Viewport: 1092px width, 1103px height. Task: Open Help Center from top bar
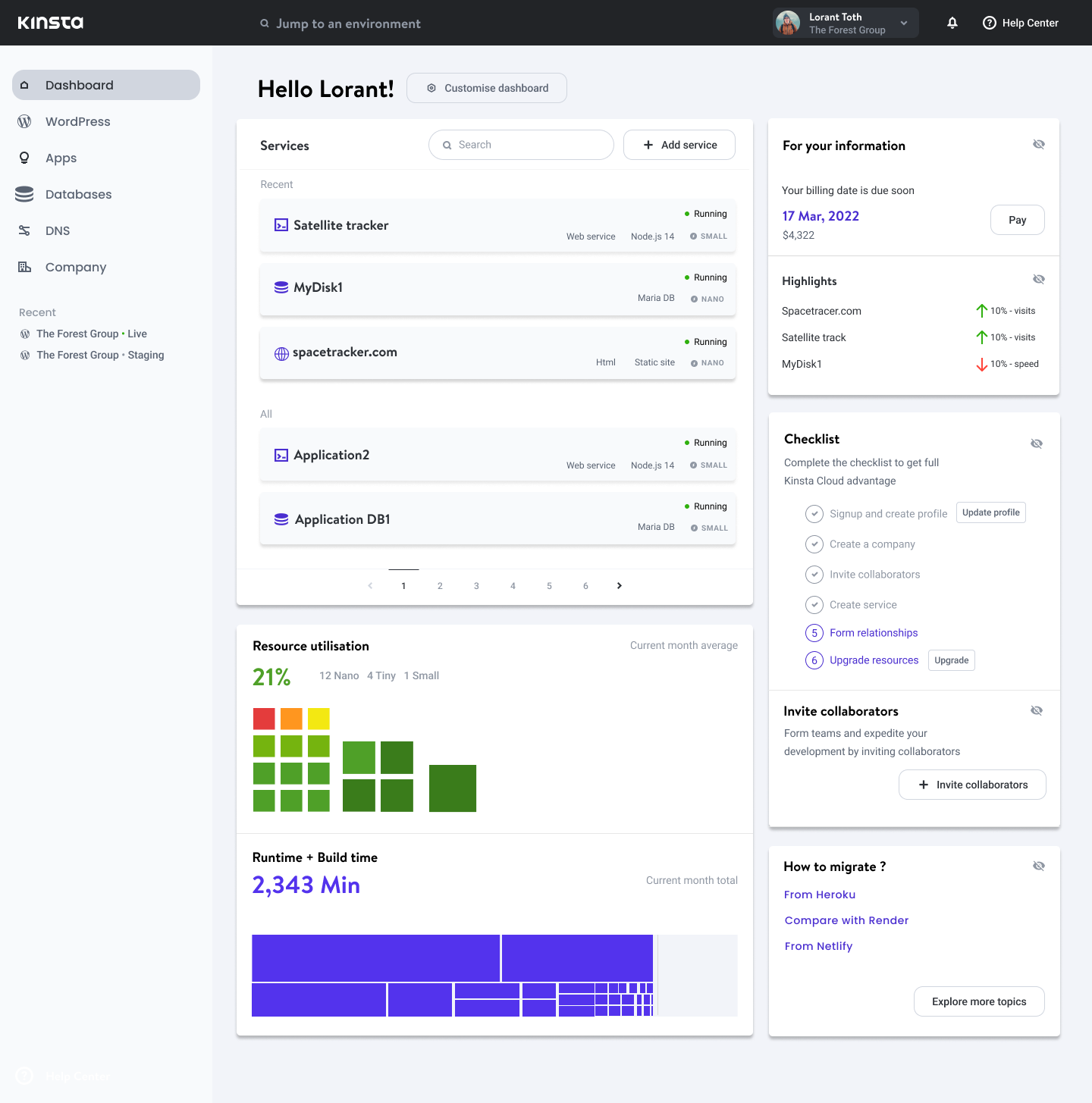click(x=1021, y=23)
